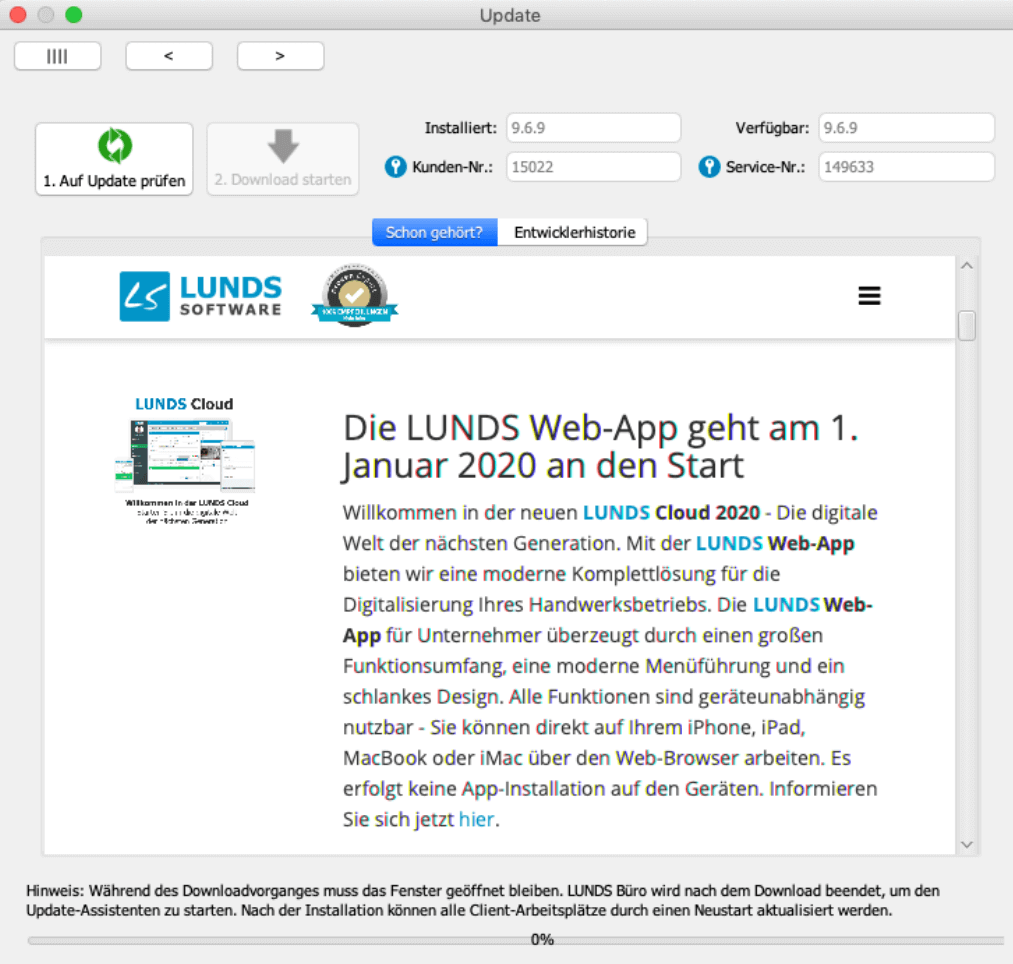
Task: Click the 'LUNDS Cloud 2020' text
Action: pyautogui.click(x=671, y=512)
